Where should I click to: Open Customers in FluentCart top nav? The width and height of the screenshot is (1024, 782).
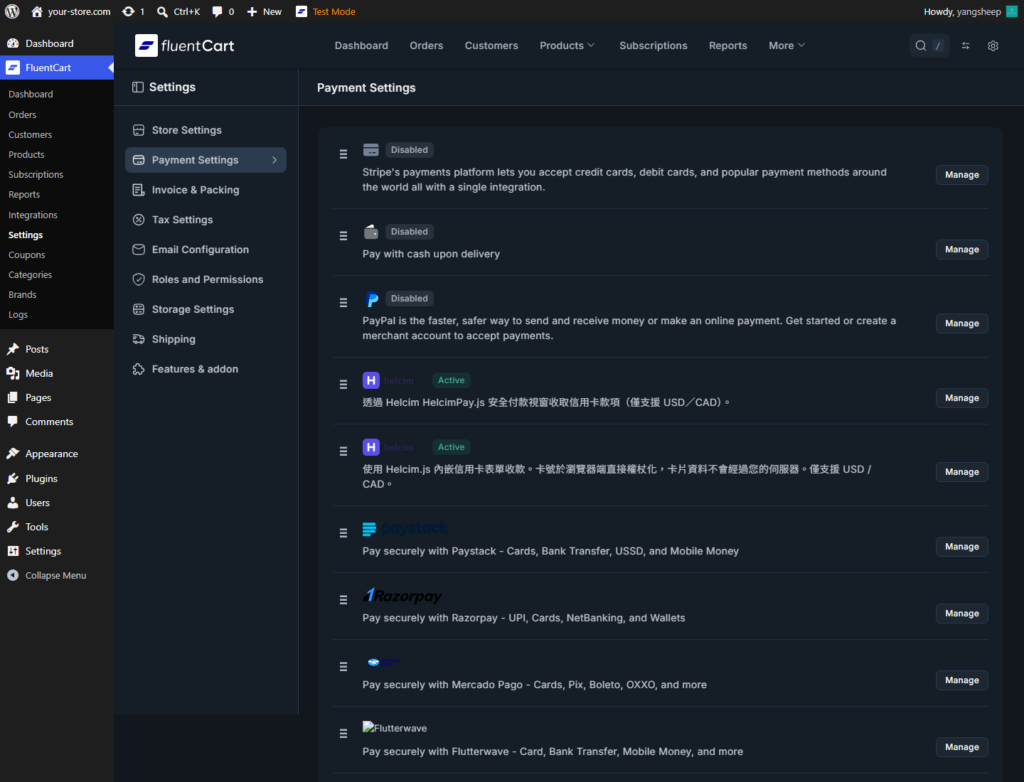[491, 46]
